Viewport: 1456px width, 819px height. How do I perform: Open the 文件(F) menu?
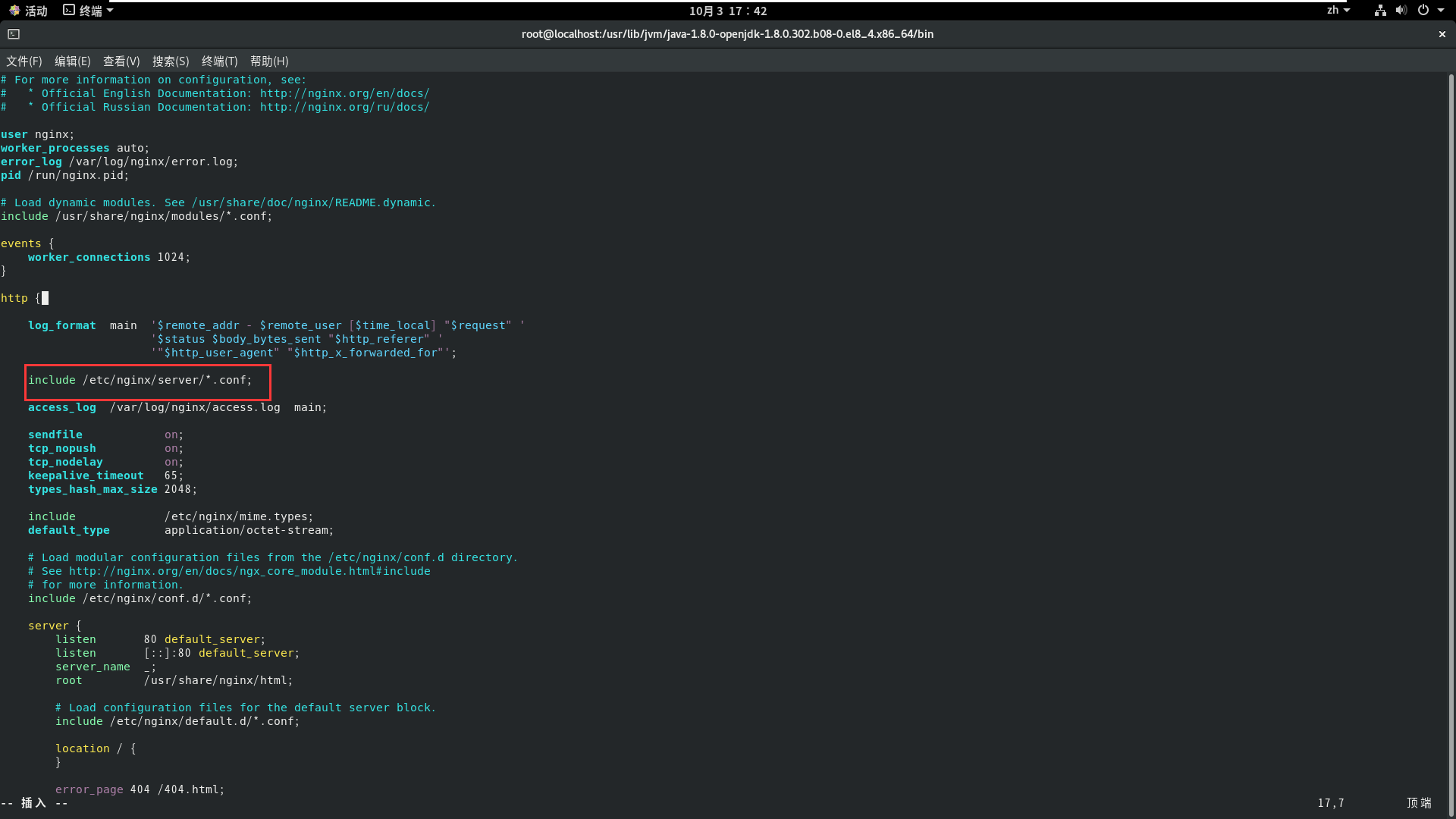[x=24, y=61]
